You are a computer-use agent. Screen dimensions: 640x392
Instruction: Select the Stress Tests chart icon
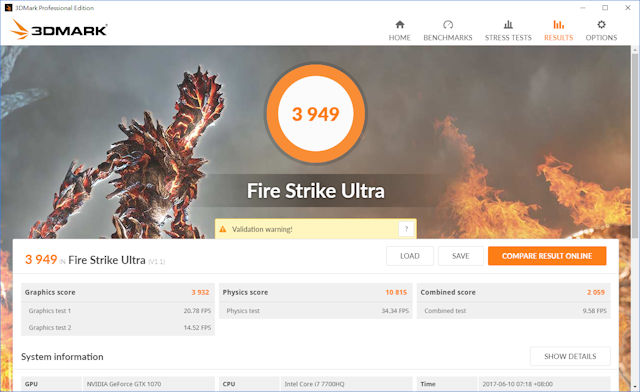(508, 24)
